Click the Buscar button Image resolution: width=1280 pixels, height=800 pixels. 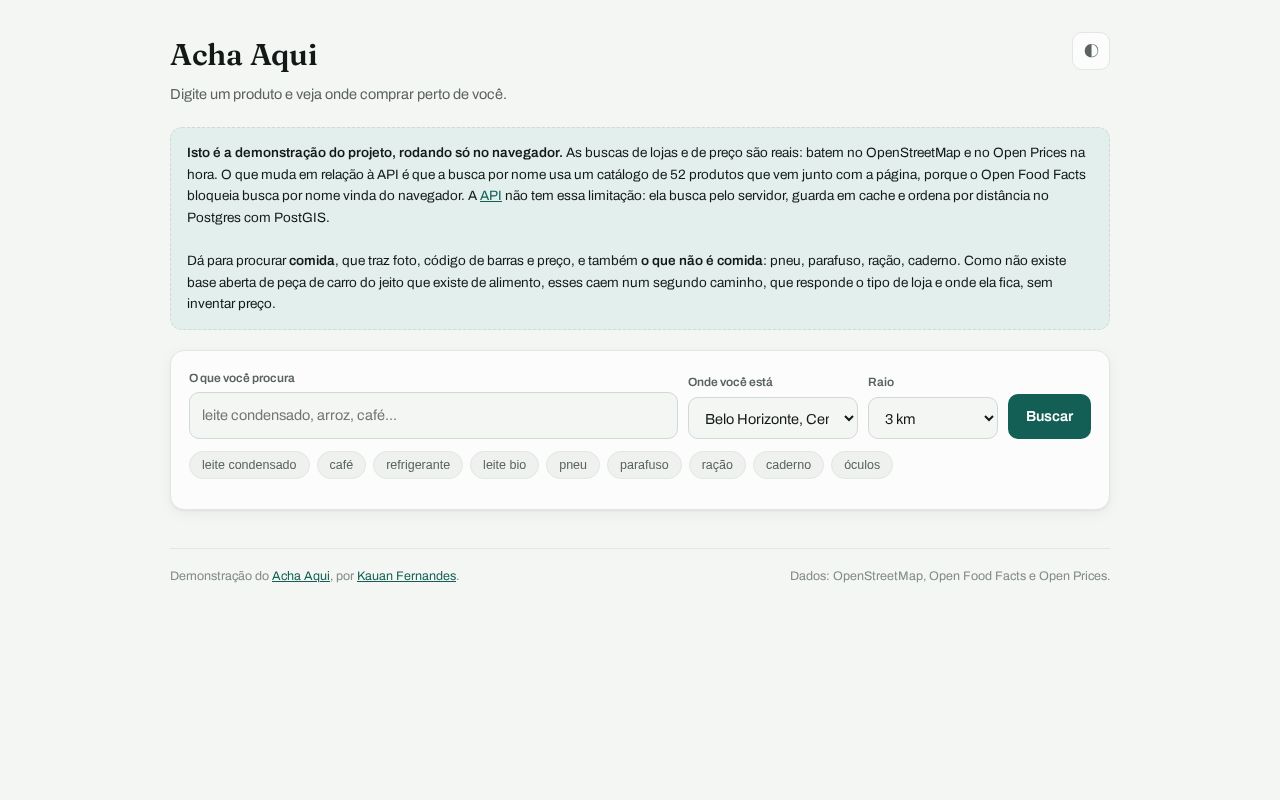point(1049,416)
